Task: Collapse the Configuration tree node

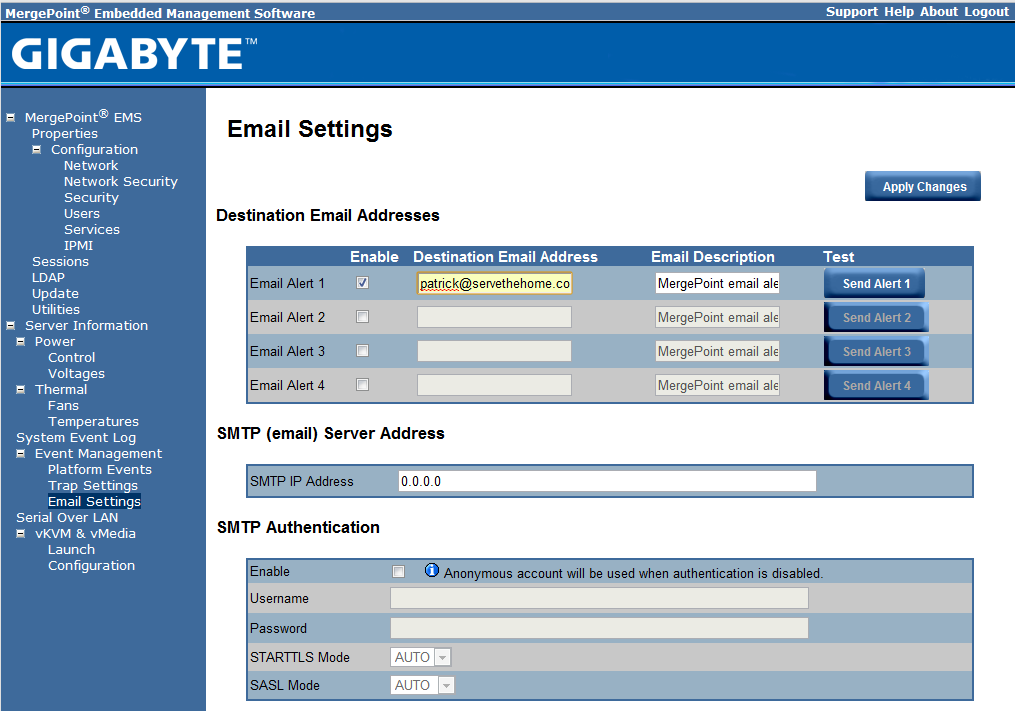Action: pos(37,150)
